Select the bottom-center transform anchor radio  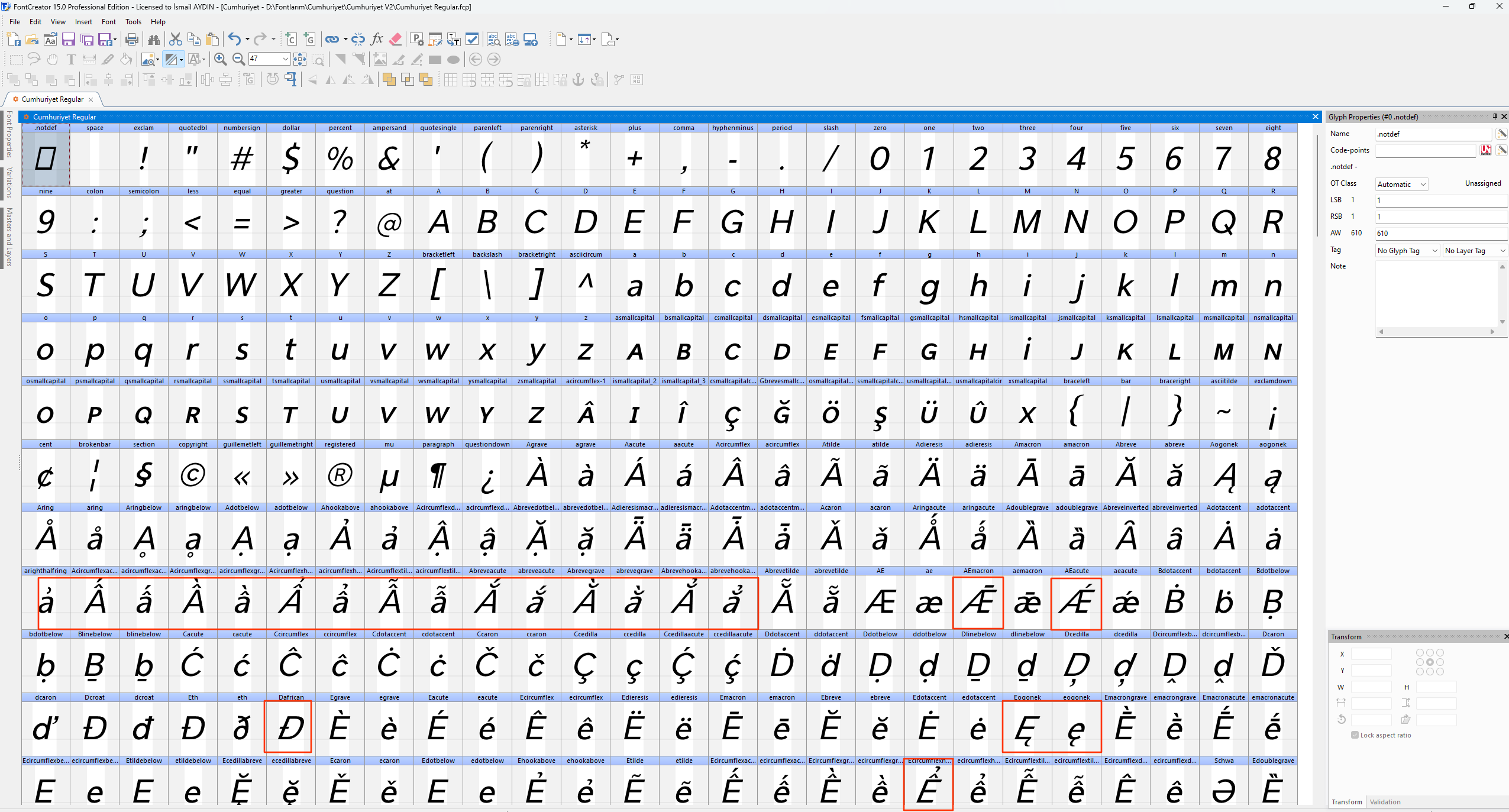tap(1430, 672)
